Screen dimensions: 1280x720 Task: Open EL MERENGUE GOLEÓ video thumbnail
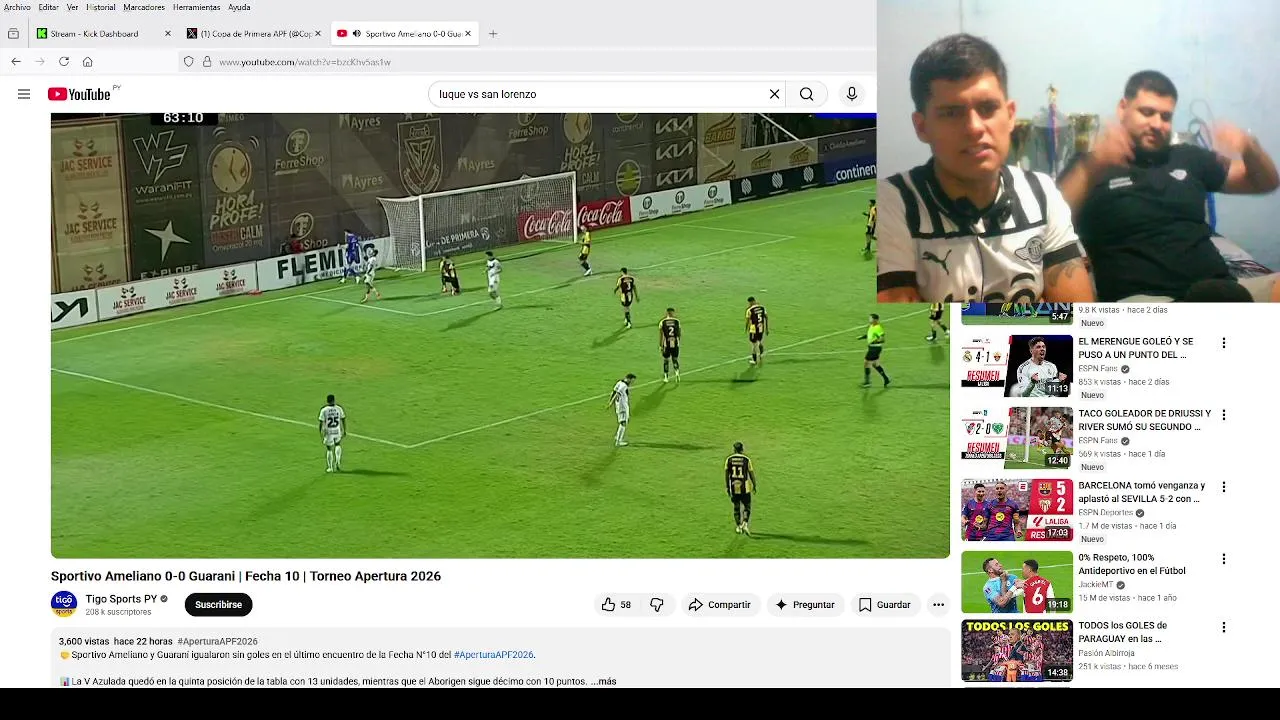point(1016,366)
